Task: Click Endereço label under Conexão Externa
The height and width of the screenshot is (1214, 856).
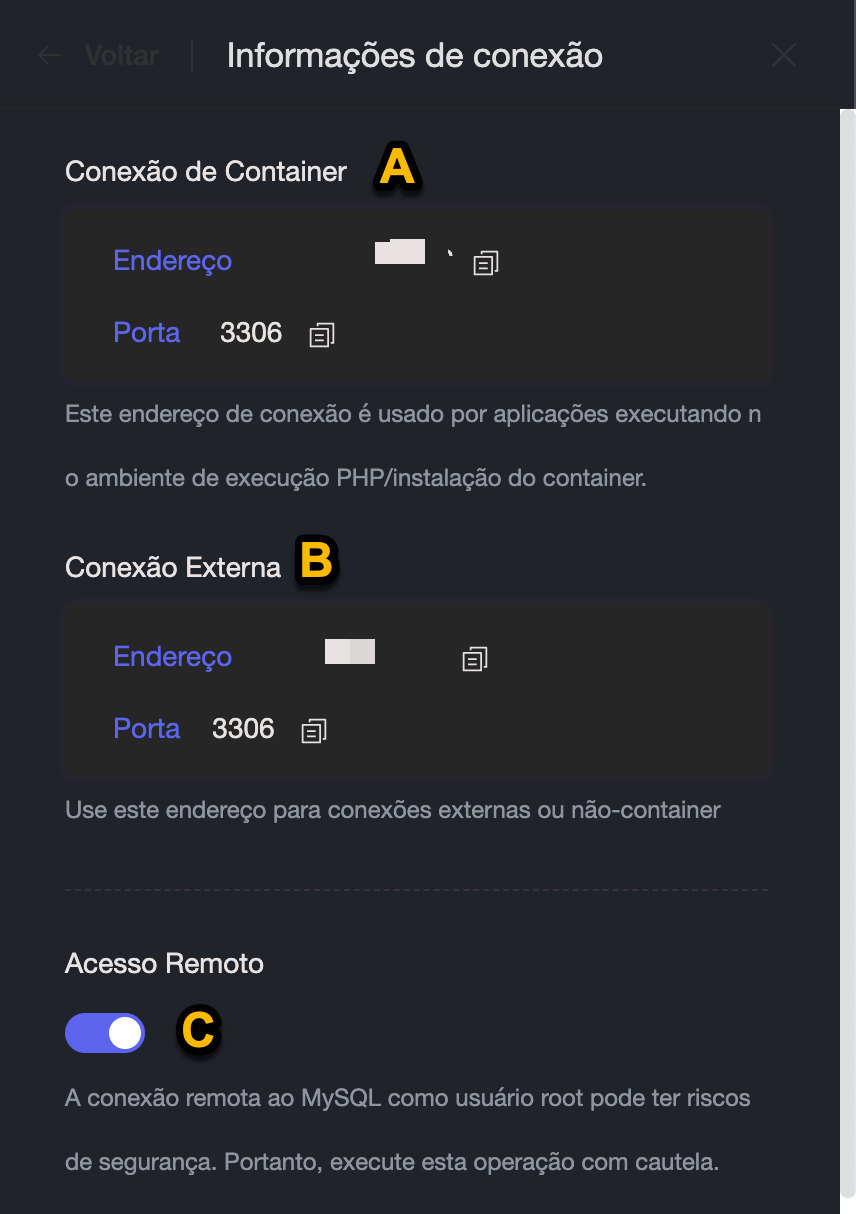Action: coord(172,657)
